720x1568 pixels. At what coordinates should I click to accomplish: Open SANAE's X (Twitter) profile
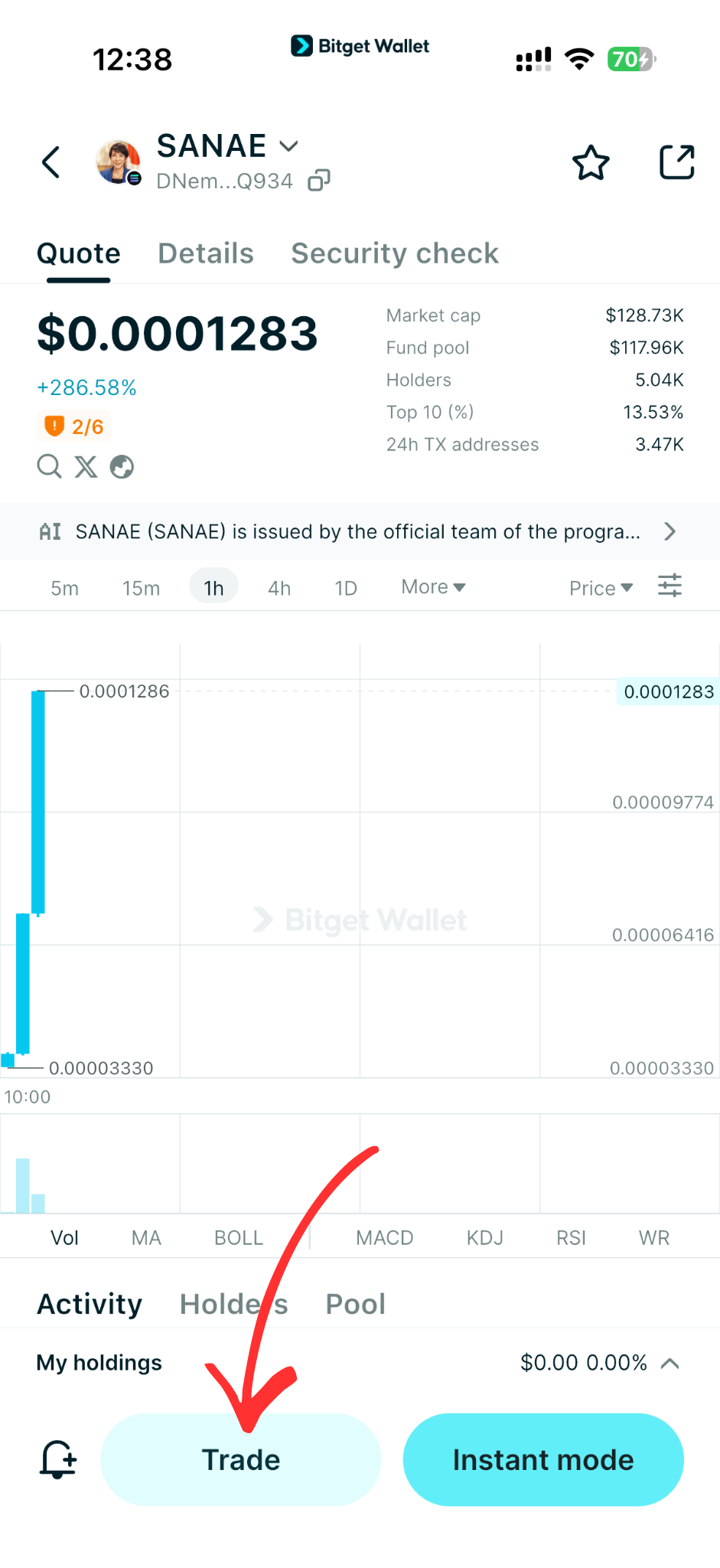86,466
